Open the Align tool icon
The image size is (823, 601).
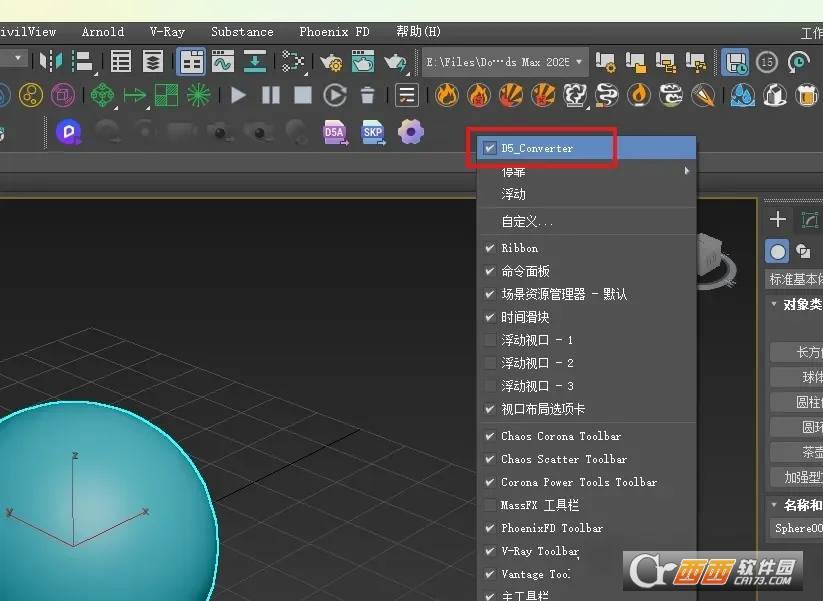[x=83, y=61]
